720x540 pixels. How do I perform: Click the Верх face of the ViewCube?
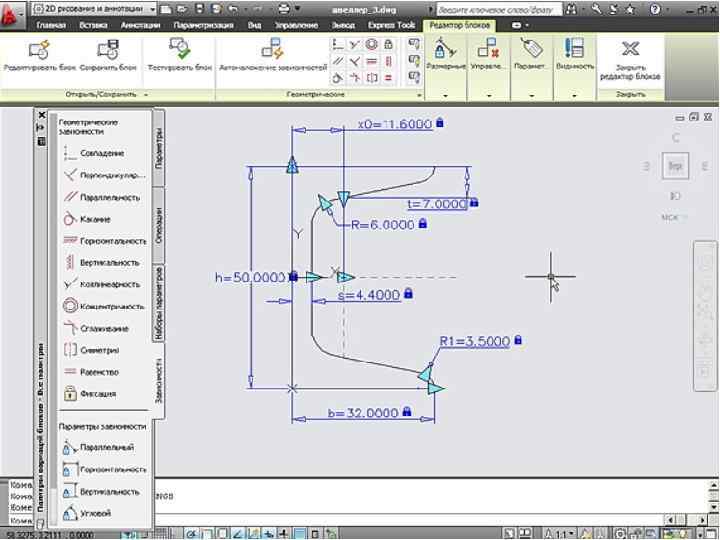point(675,166)
